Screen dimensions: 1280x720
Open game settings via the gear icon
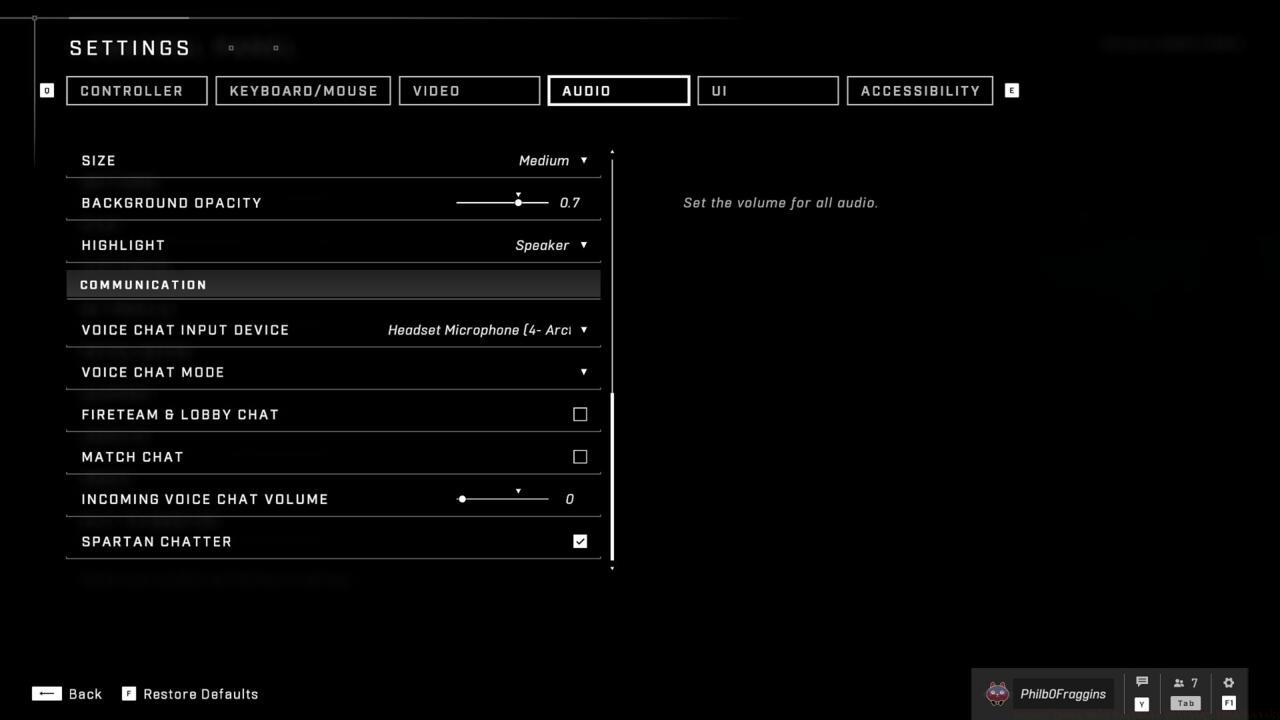[x=1228, y=681]
